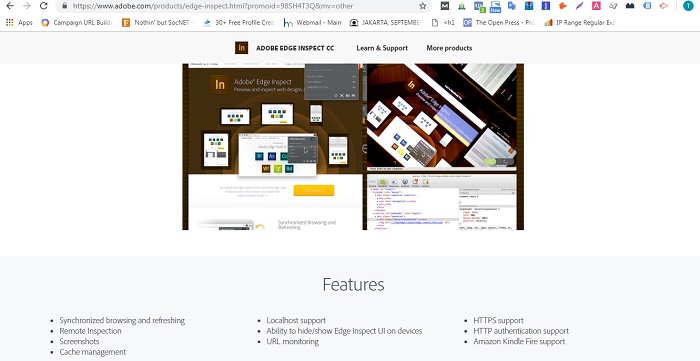Click the browser back arrow

[9, 6]
